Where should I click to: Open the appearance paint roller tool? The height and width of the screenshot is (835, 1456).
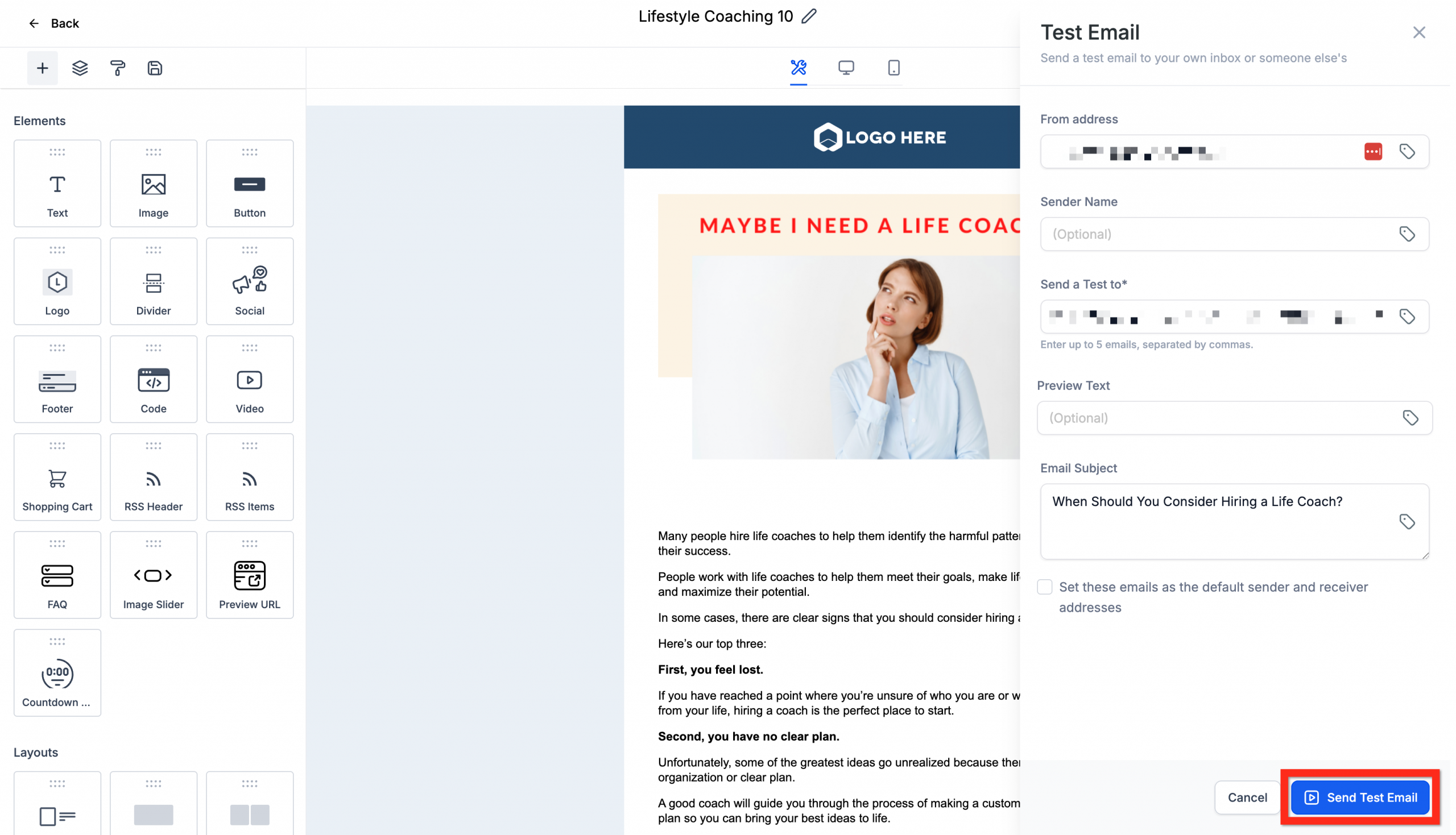pos(117,68)
